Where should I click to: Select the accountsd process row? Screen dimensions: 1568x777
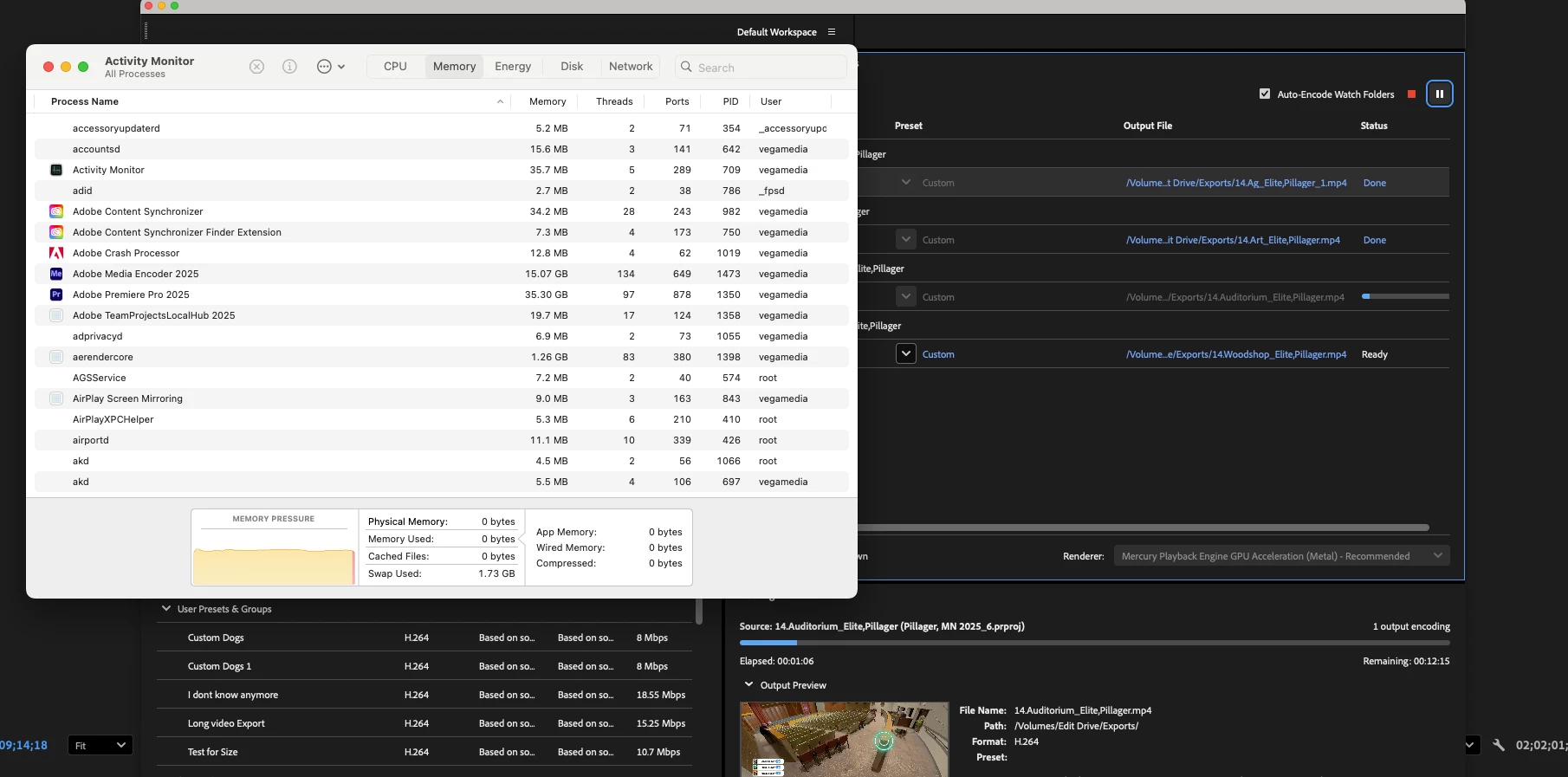click(x=442, y=149)
